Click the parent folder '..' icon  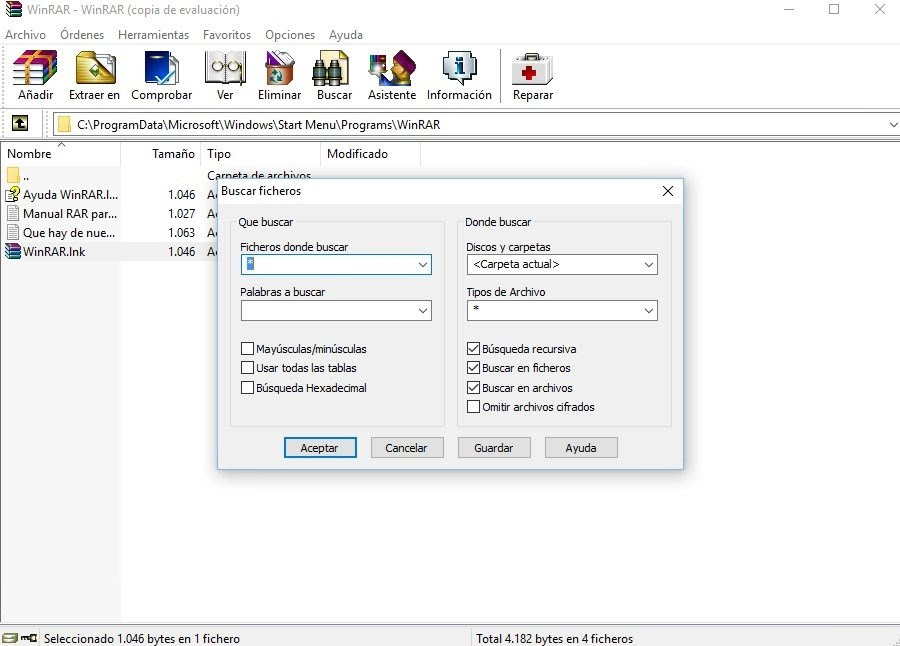pyautogui.click(x=13, y=175)
